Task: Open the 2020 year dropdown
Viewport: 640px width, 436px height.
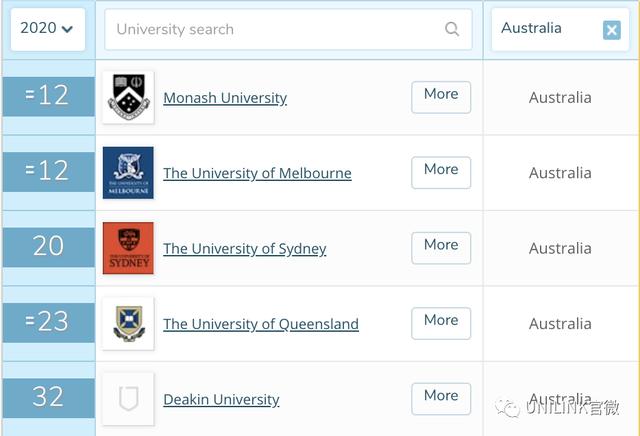Action: pyautogui.click(x=48, y=29)
